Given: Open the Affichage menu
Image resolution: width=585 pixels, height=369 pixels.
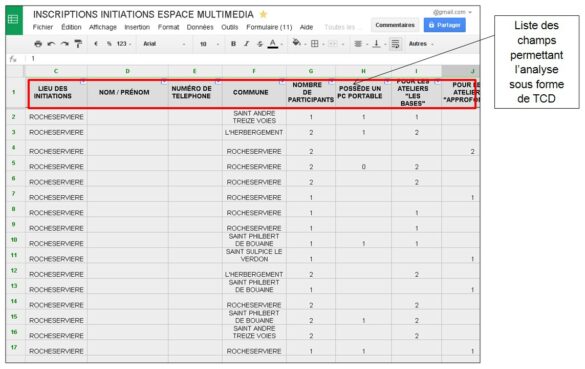Looking at the screenshot, I should point(103,27).
